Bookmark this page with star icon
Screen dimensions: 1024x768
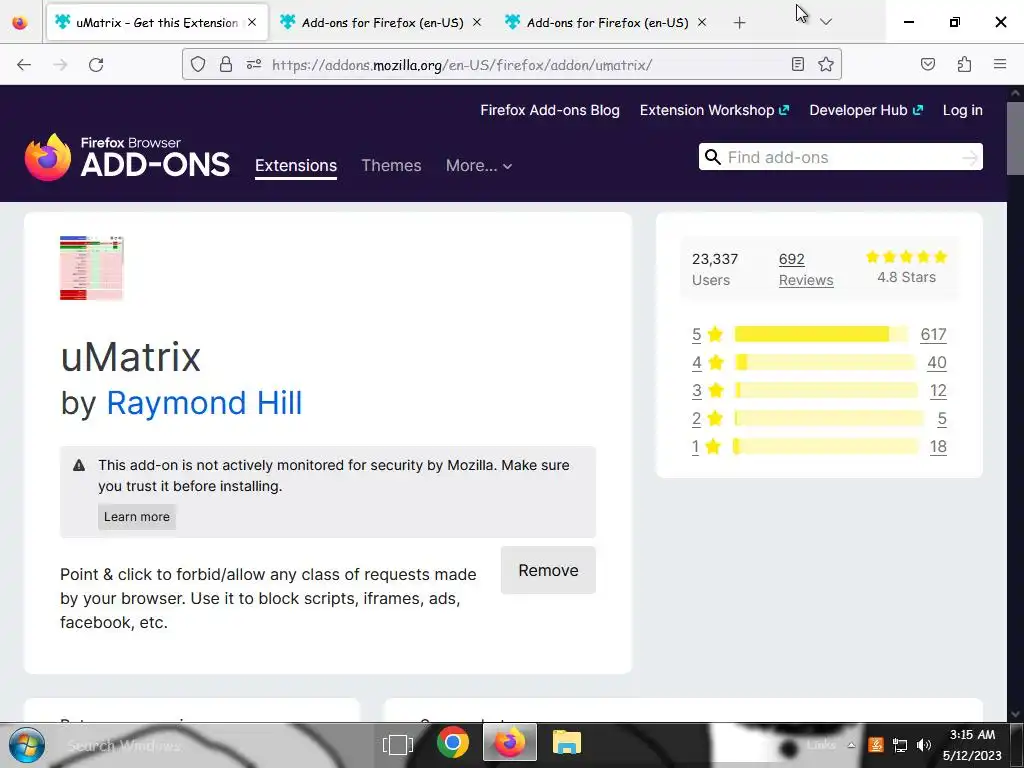825,64
